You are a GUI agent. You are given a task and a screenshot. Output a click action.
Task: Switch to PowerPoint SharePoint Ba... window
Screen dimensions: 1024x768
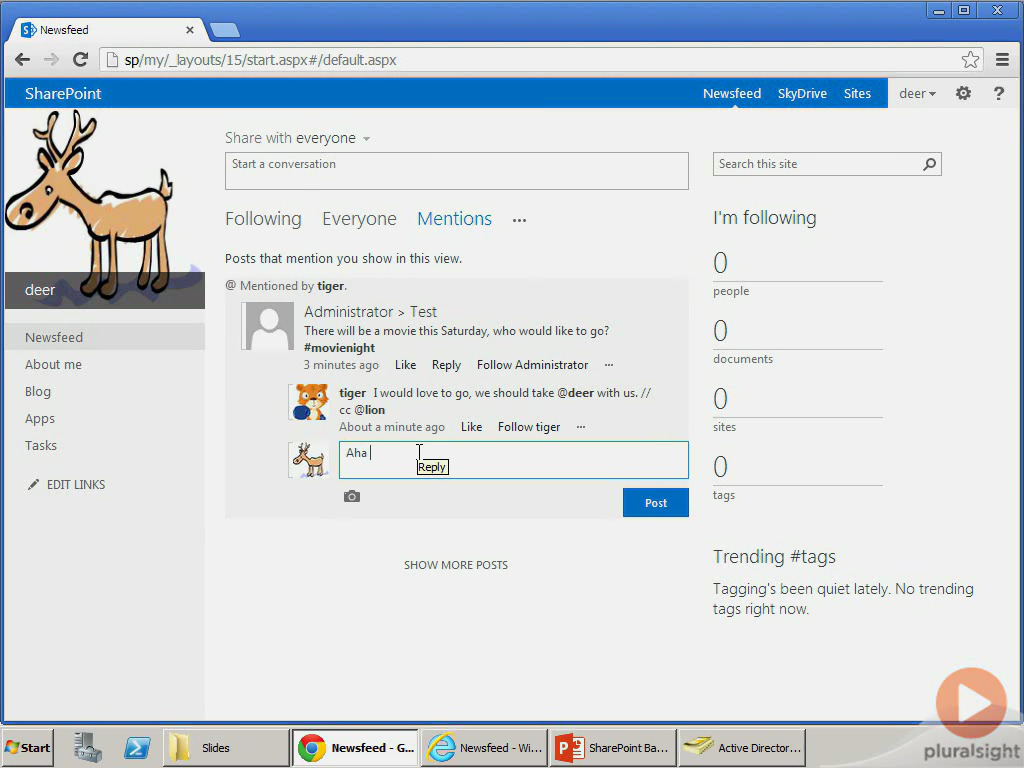pyautogui.click(x=612, y=748)
